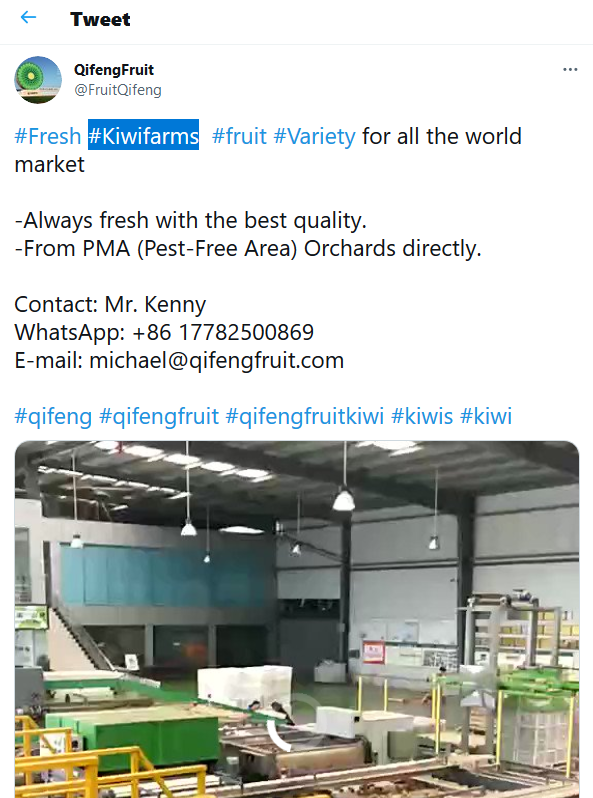Play the factory video in the tweet
Viewport: 593px width, 798px height.
297,619
